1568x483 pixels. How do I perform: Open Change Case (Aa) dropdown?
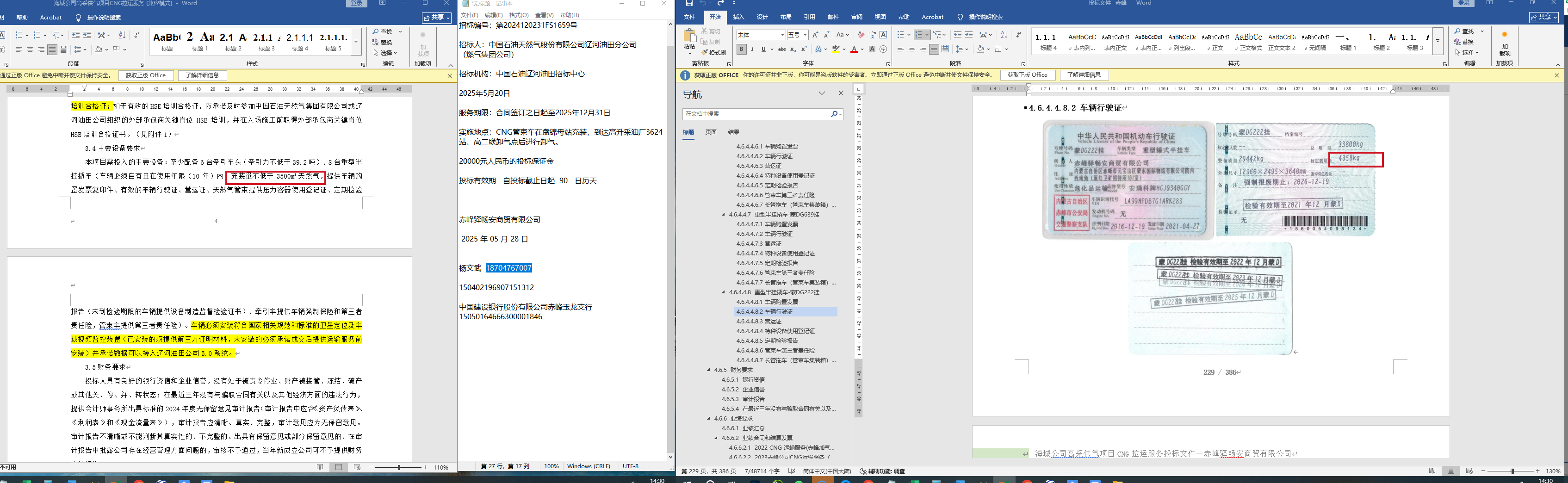[x=843, y=35]
